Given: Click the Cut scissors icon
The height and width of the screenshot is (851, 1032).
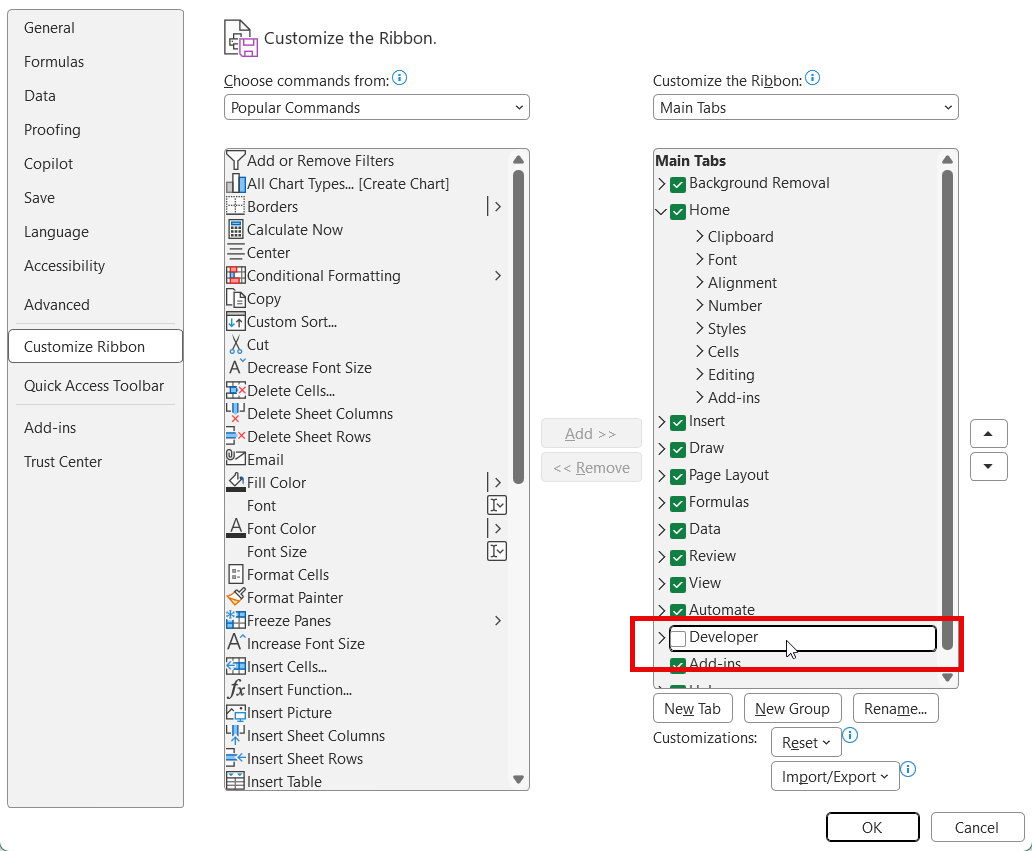Looking at the screenshot, I should (236, 345).
